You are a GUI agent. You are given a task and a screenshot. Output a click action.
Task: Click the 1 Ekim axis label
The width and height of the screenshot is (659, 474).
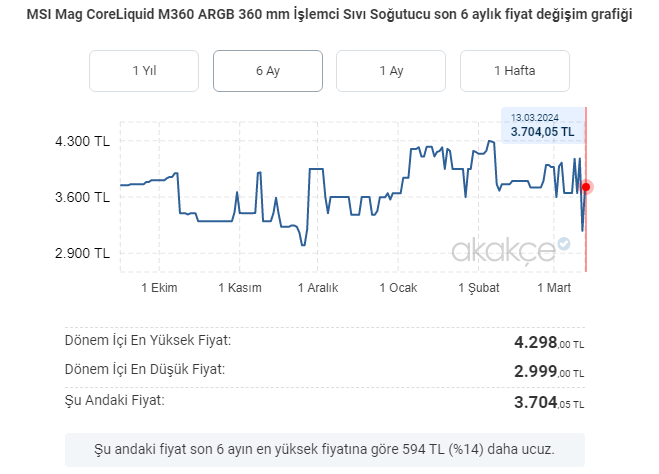tap(157, 287)
